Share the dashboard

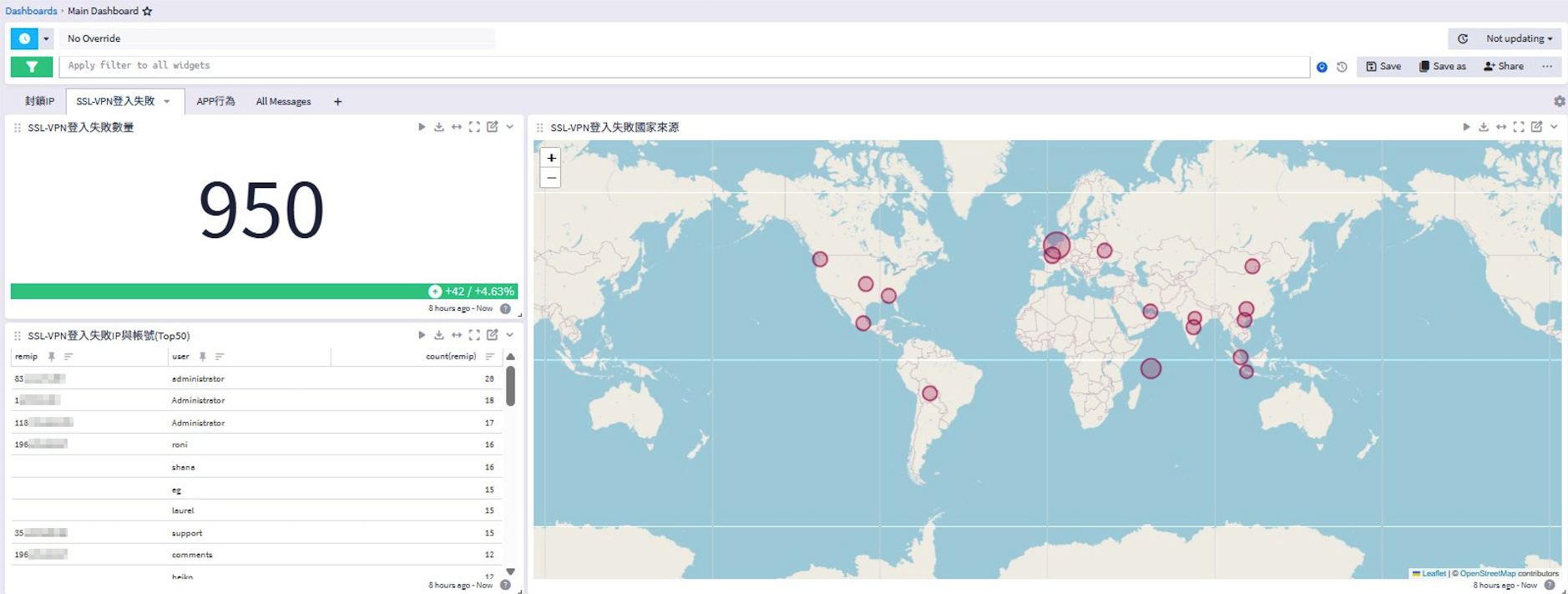pyautogui.click(x=1503, y=66)
